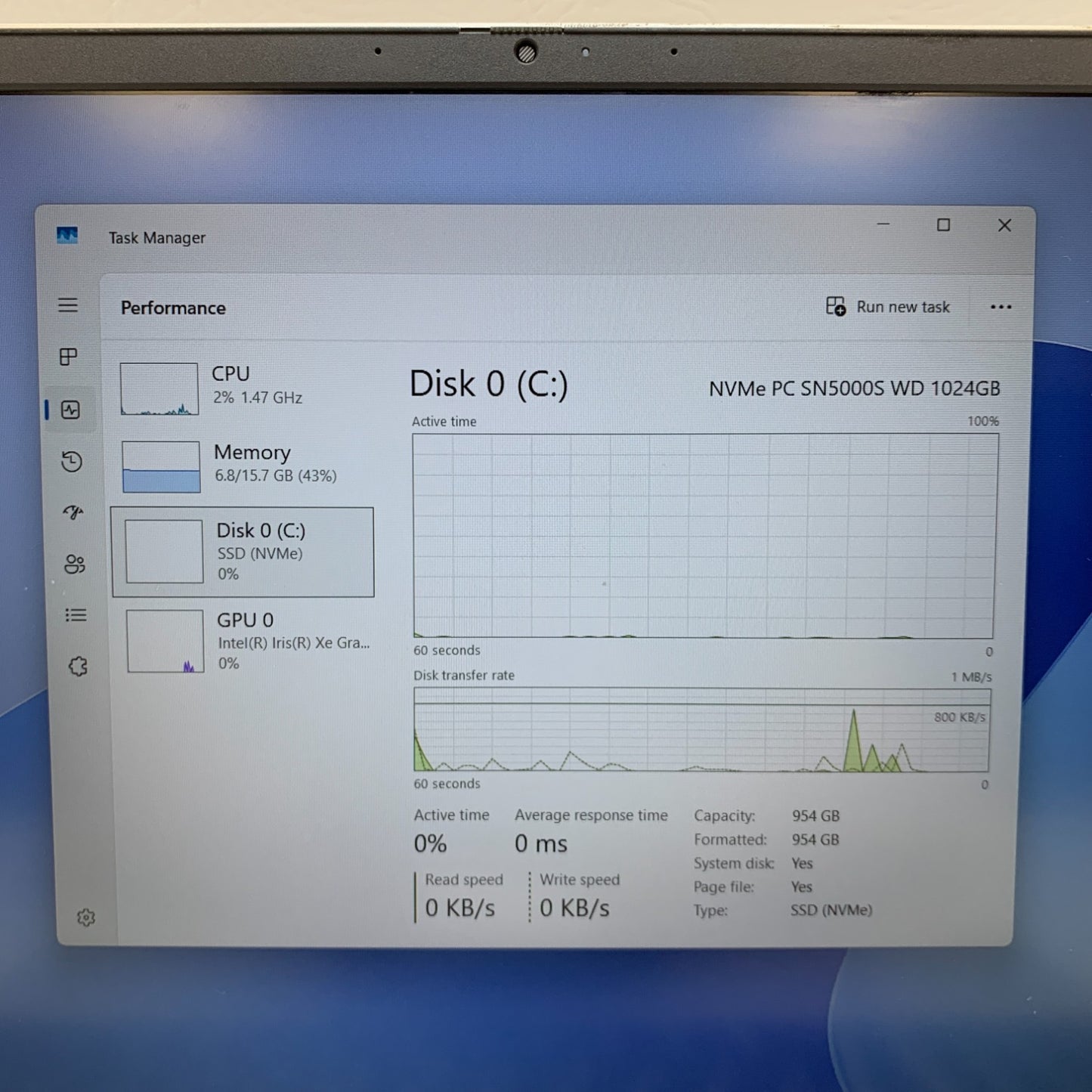The height and width of the screenshot is (1092, 1092).
Task: Select the Performance page icon
Action: click(70, 410)
